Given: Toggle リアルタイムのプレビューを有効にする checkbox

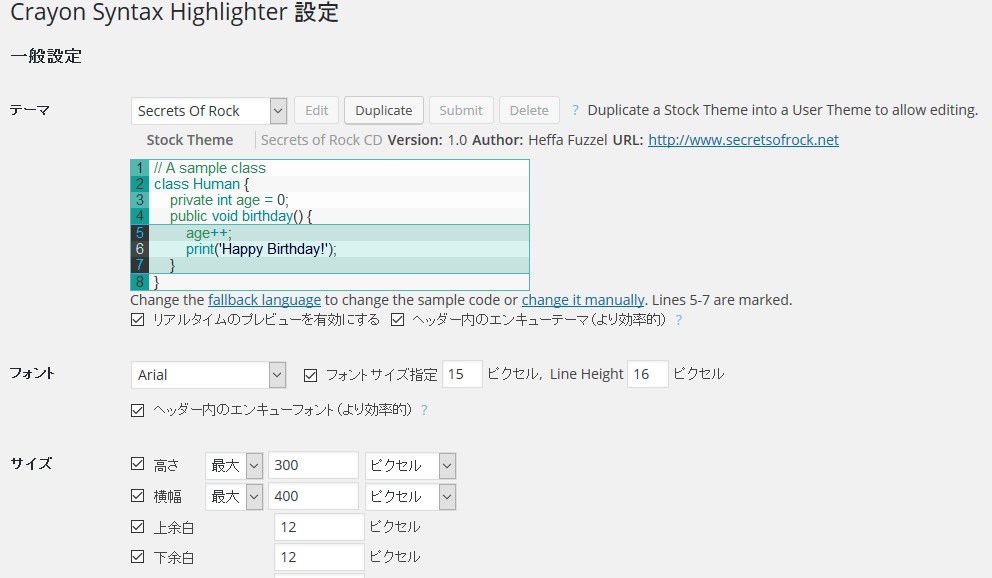Looking at the screenshot, I should click(x=137, y=320).
